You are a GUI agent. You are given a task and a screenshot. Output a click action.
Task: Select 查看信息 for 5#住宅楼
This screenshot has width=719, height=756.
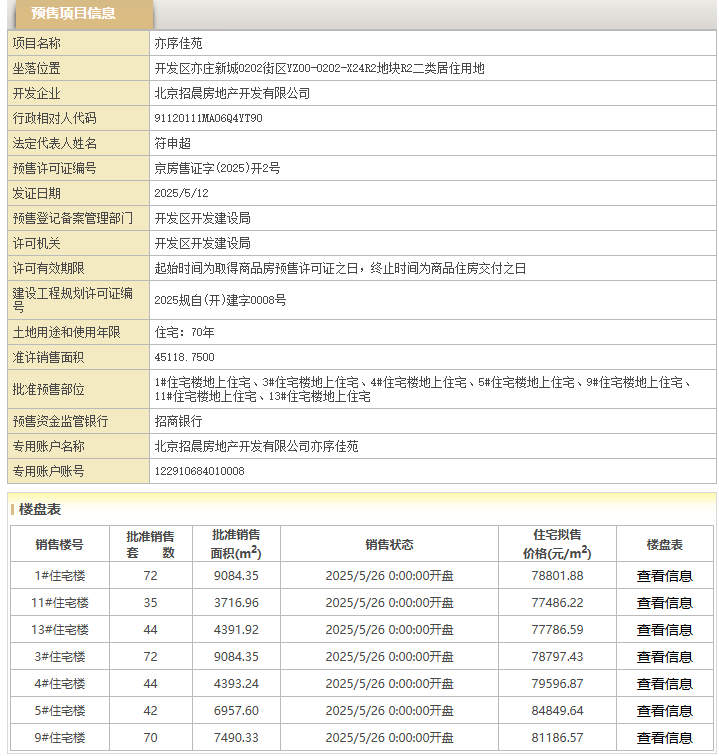point(664,711)
